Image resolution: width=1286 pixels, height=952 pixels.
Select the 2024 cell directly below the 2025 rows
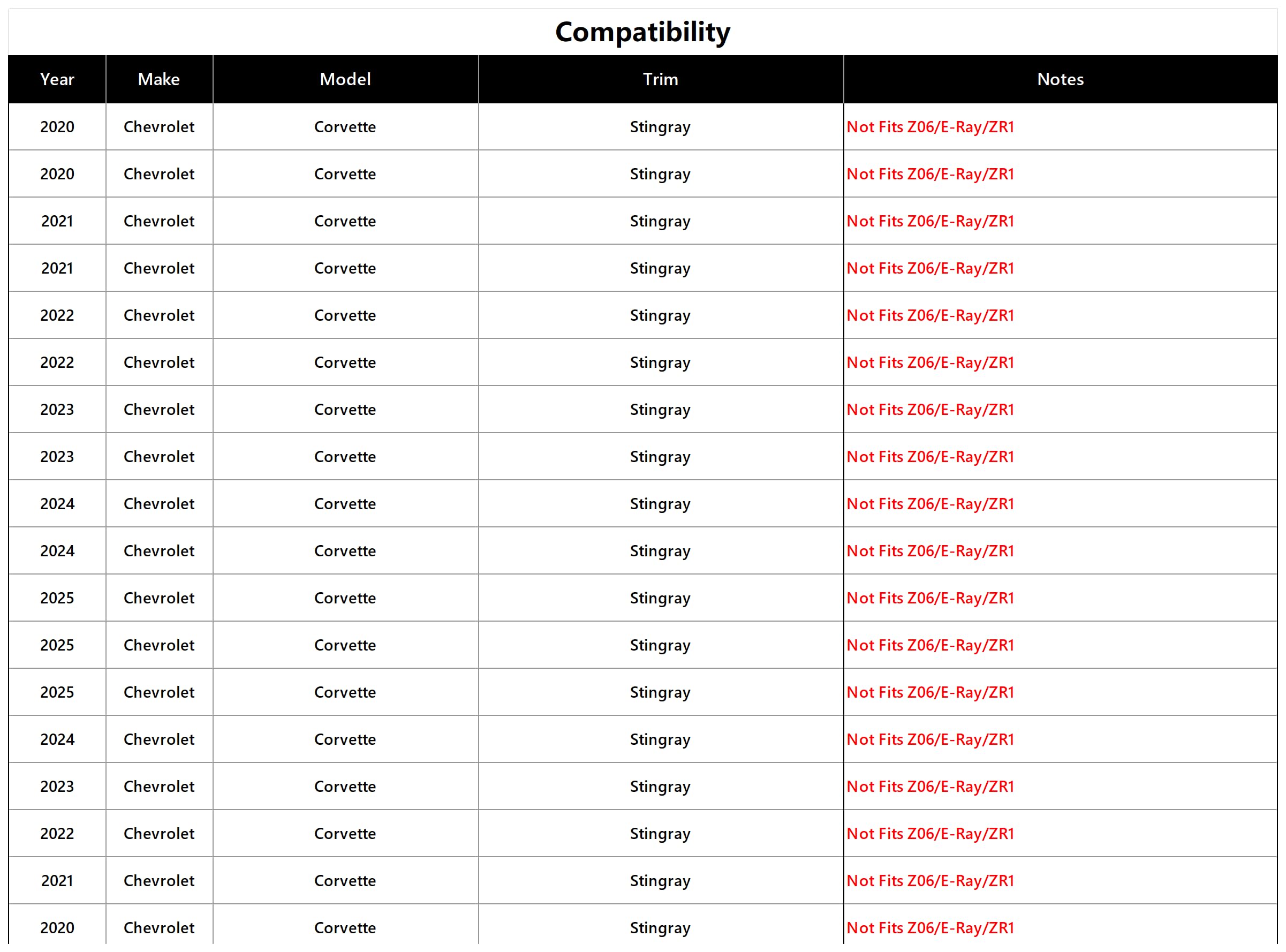57,740
